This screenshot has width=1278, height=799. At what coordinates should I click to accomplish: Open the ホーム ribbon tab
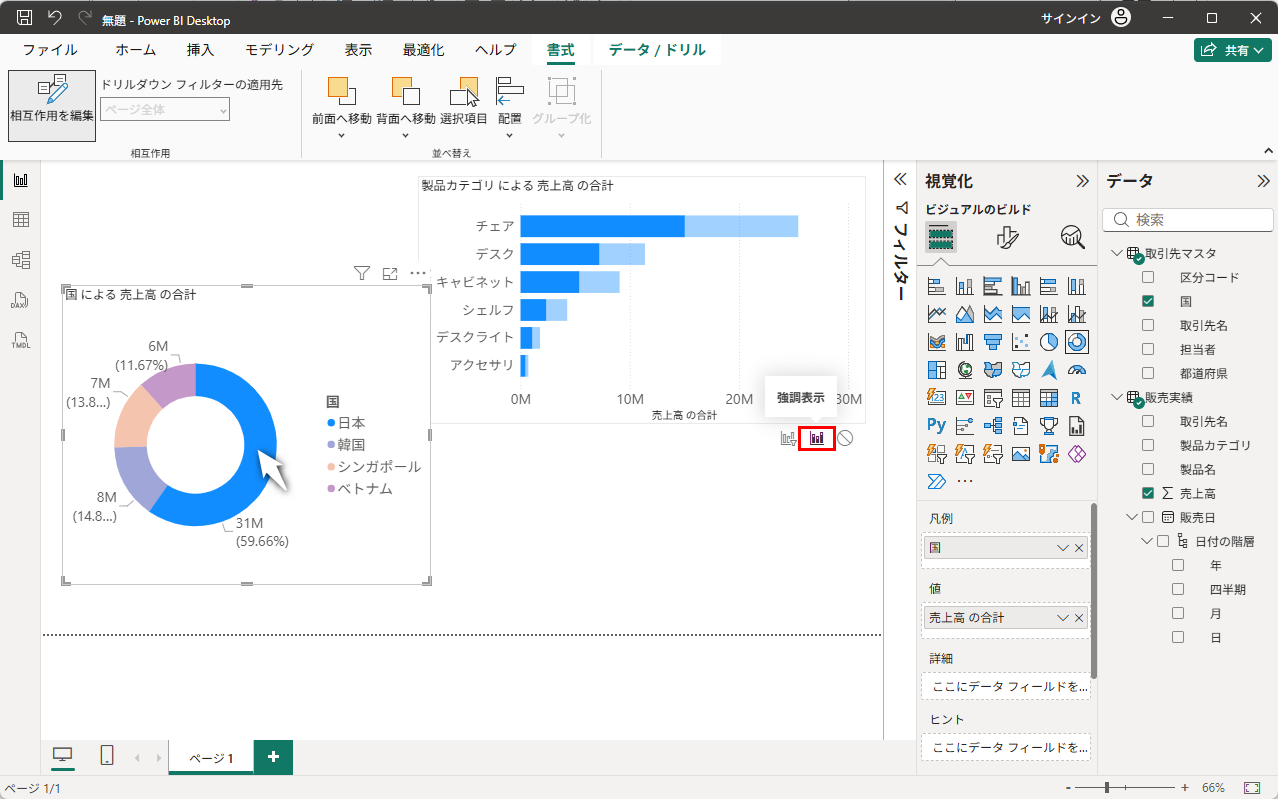[135, 50]
